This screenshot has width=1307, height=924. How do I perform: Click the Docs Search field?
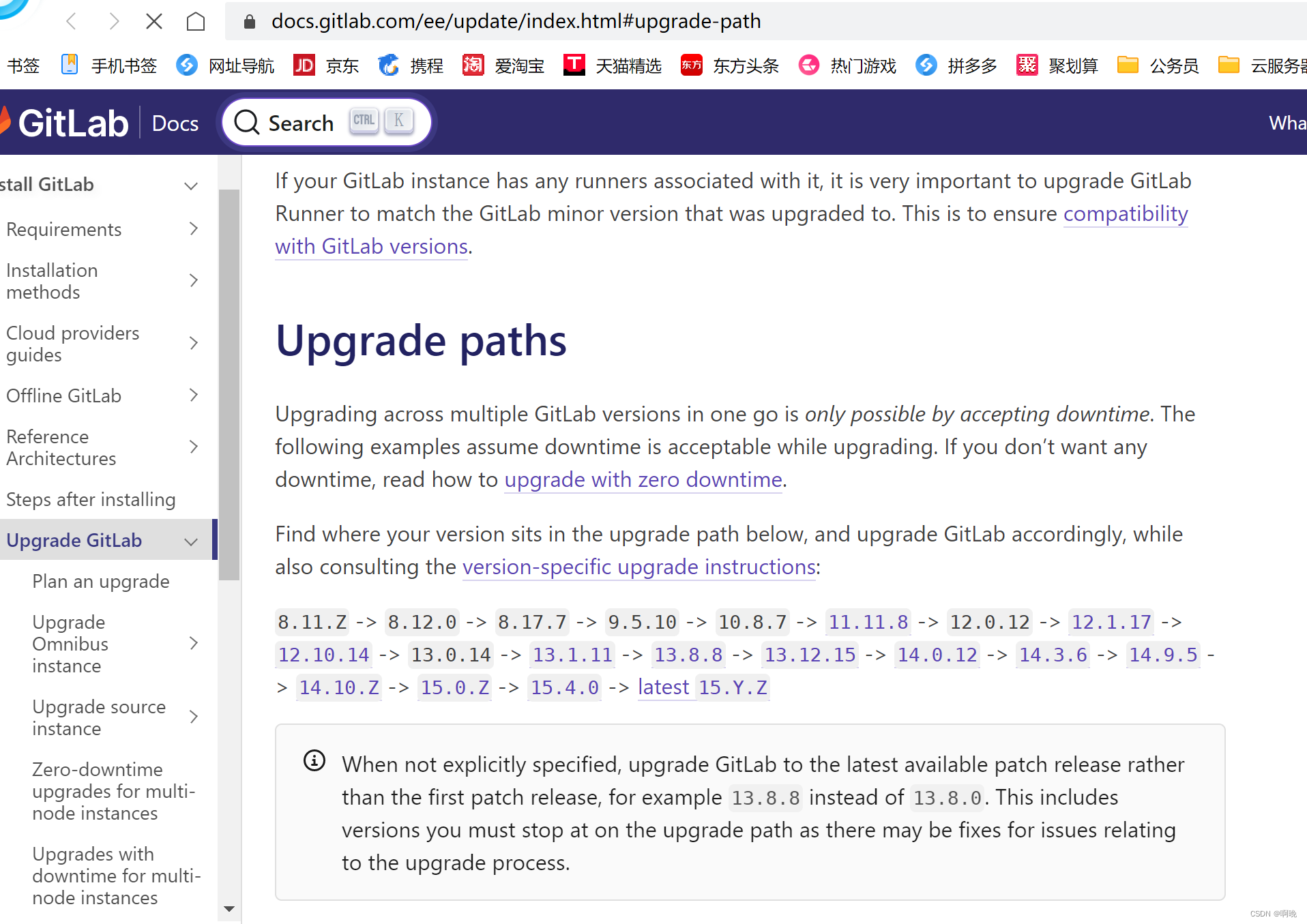[x=327, y=123]
